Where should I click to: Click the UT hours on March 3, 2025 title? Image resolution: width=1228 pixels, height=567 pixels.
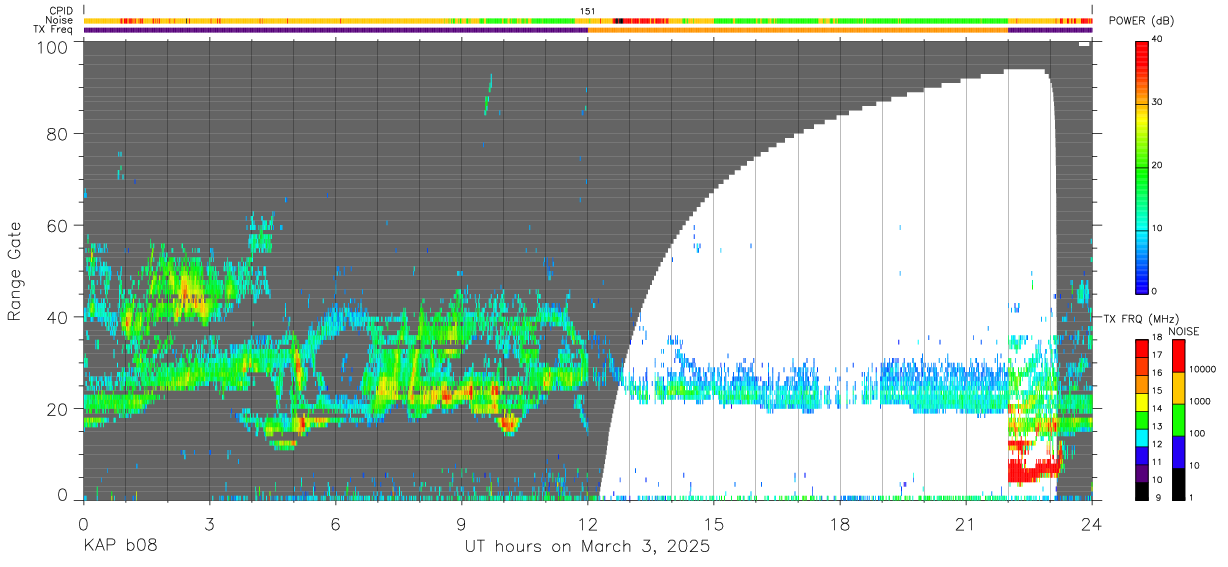pos(587,547)
